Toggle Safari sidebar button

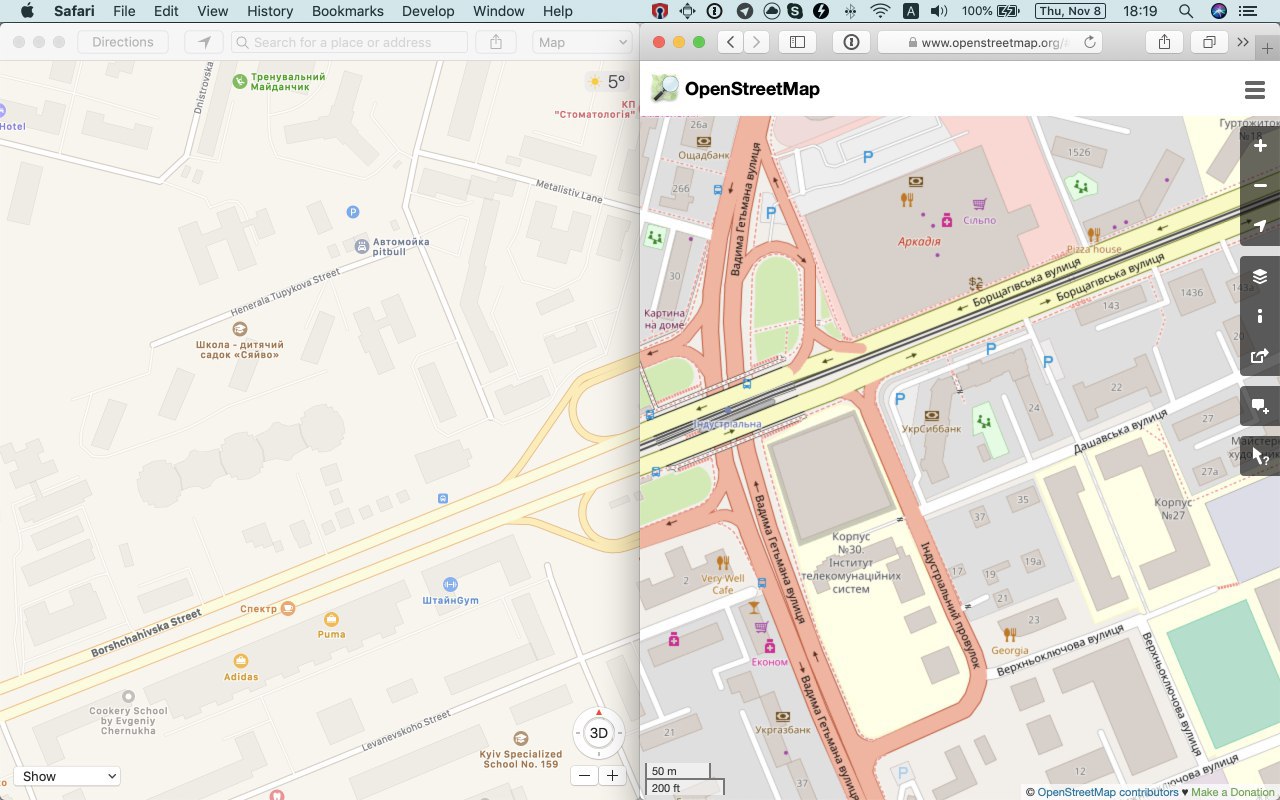tap(798, 42)
